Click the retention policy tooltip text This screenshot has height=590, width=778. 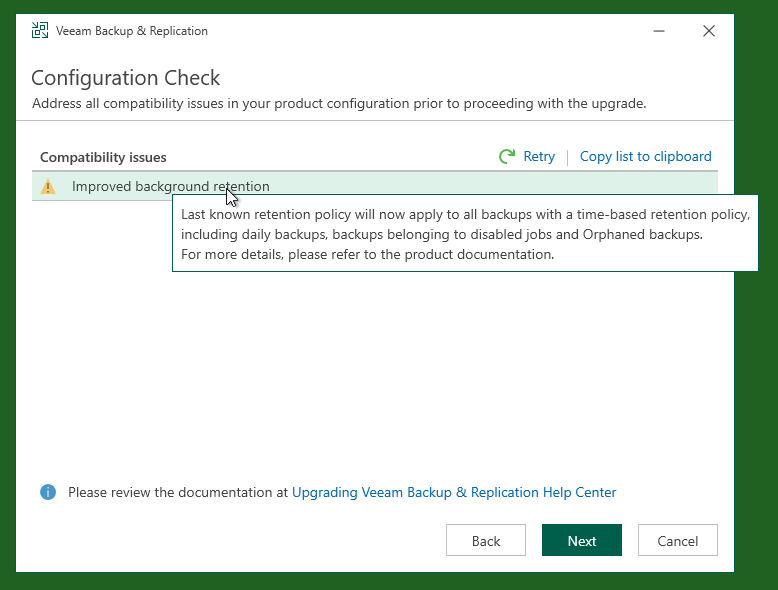[465, 234]
